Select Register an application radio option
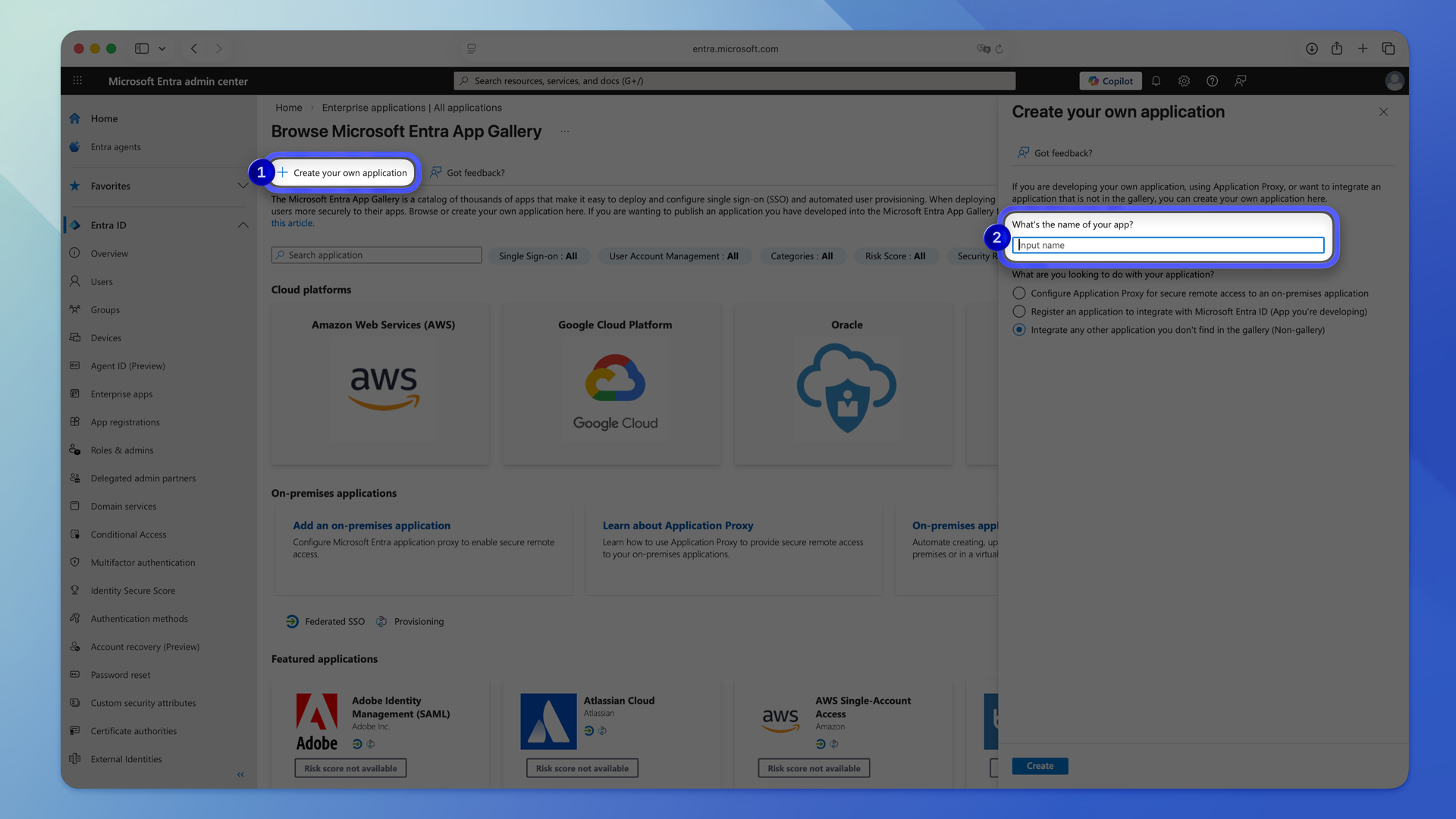 pos(1019,311)
